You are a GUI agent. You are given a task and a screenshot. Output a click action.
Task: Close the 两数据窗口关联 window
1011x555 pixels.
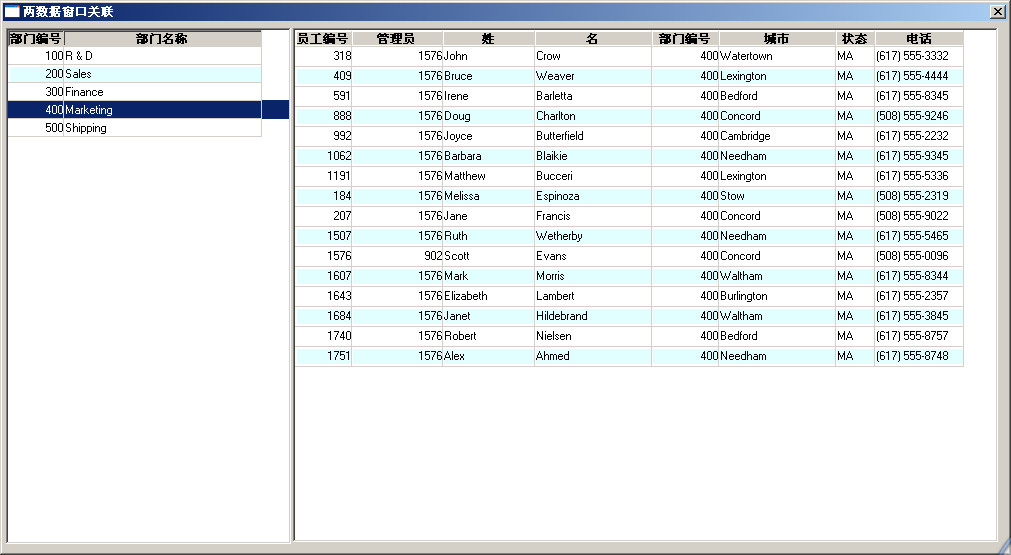click(997, 12)
